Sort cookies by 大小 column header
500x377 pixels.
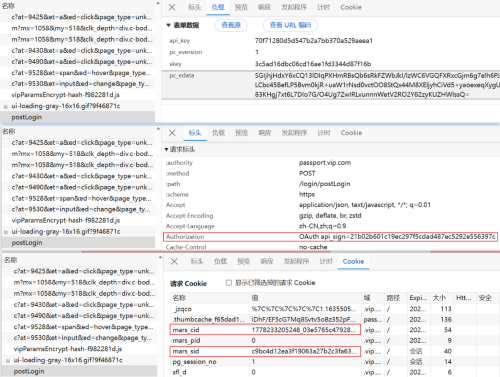(441, 298)
